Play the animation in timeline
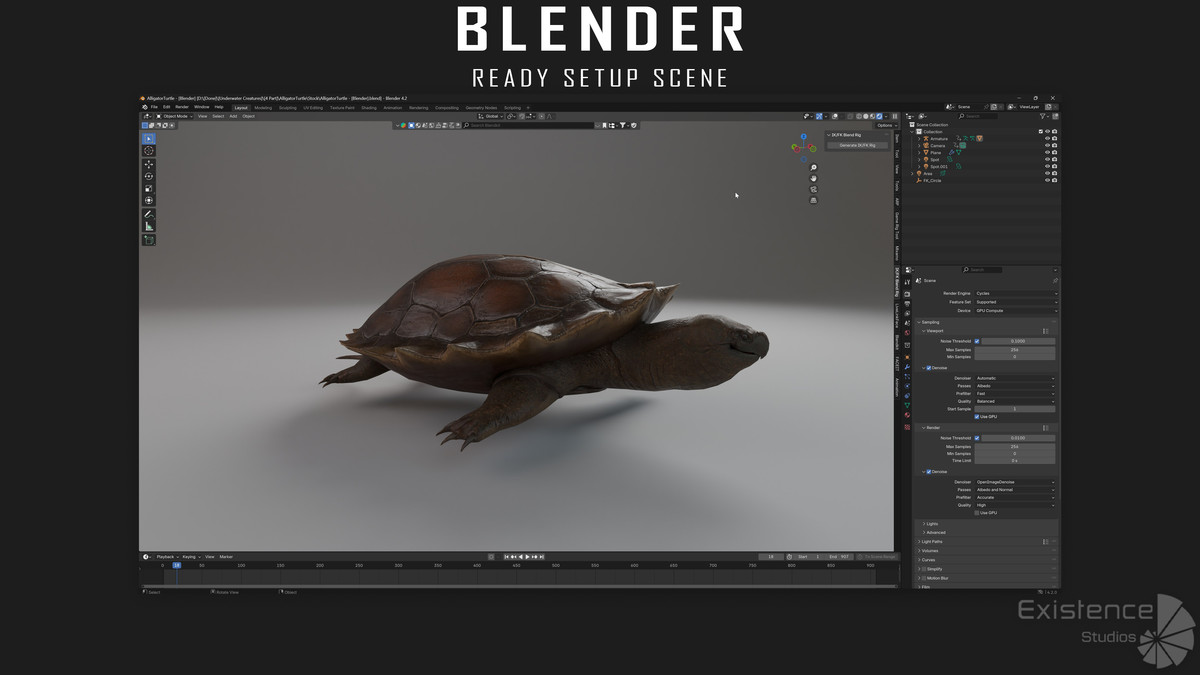 pyautogui.click(x=528, y=557)
